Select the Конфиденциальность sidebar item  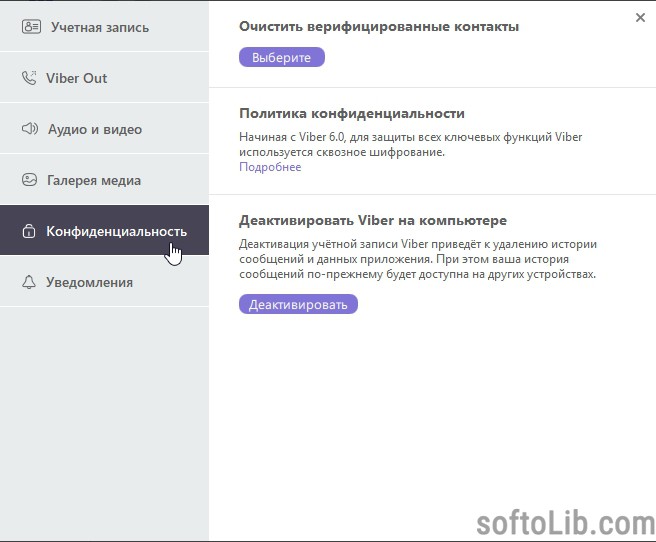pyautogui.click(x=104, y=230)
